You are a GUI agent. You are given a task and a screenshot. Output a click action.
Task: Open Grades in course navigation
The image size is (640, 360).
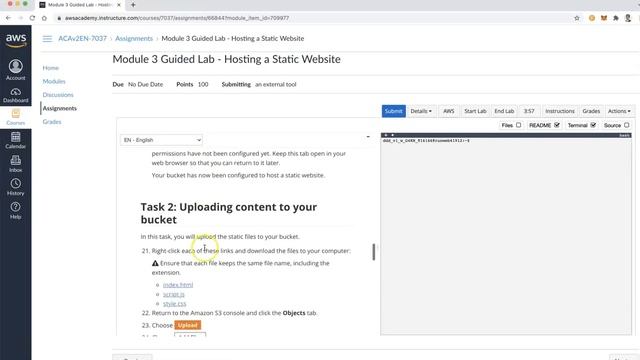click(52, 122)
